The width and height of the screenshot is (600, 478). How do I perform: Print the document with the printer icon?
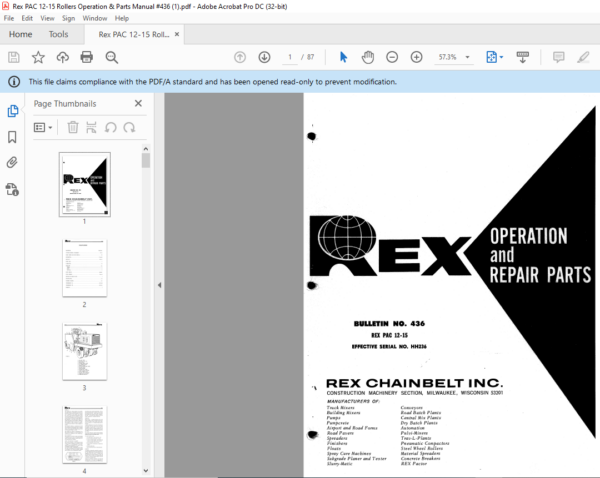[87, 57]
